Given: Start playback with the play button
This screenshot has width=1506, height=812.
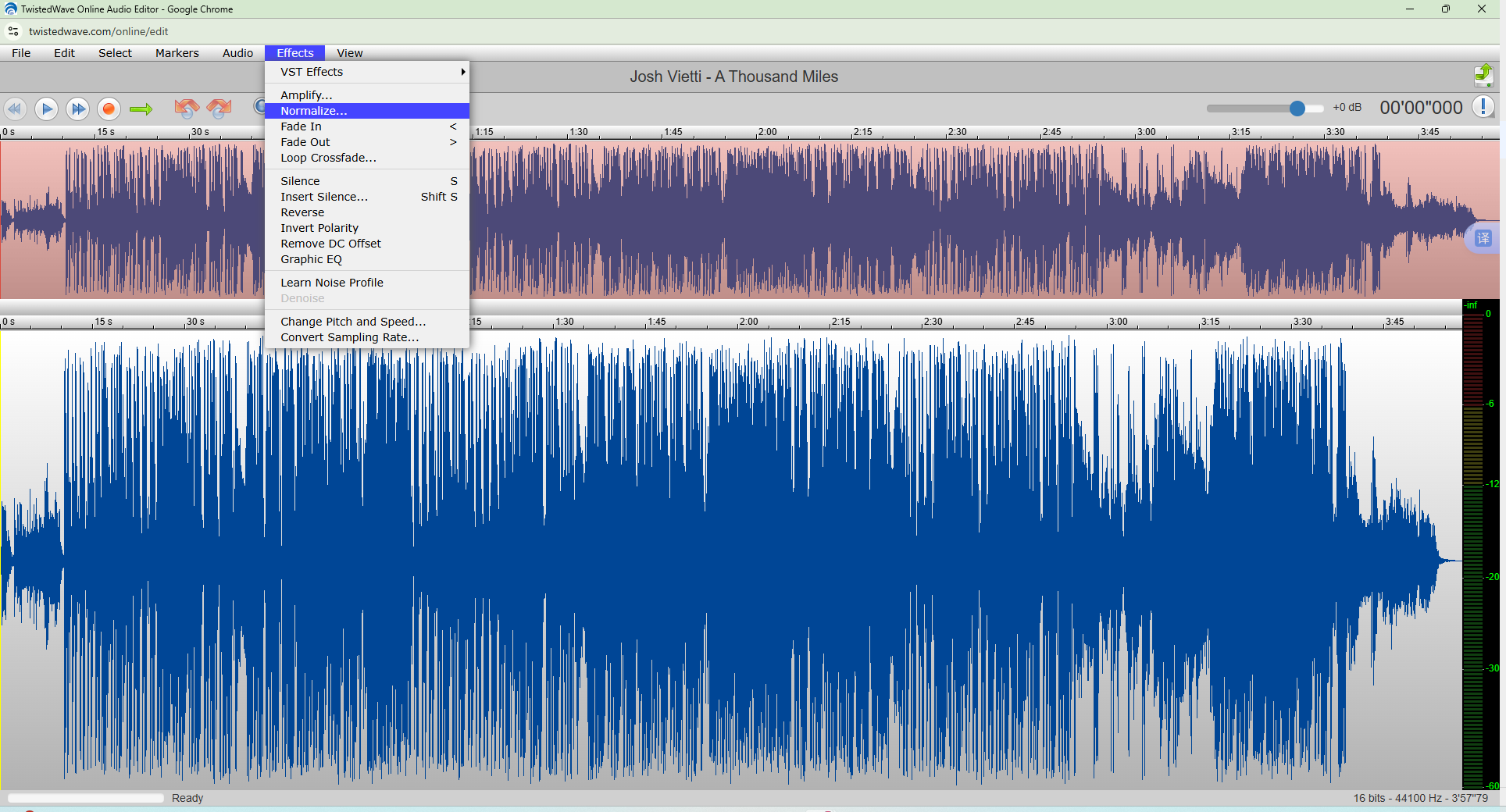Looking at the screenshot, I should point(46,109).
